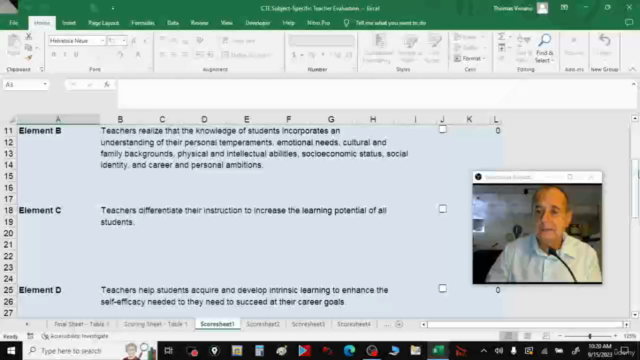Check the Element B checkbox
Image resolution: width=640 pixels, height=360 pixels.
point(442,129)
